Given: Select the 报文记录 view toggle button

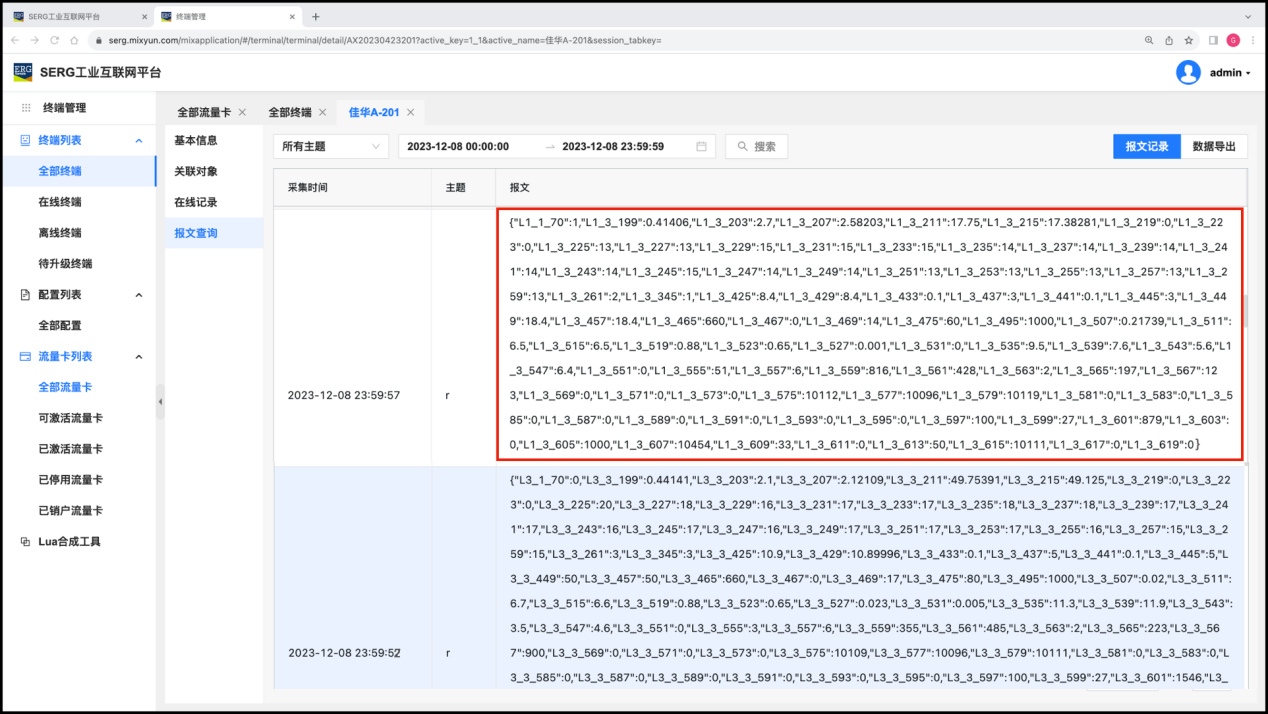Looking at the screenshot, I should click(1146, 146).
